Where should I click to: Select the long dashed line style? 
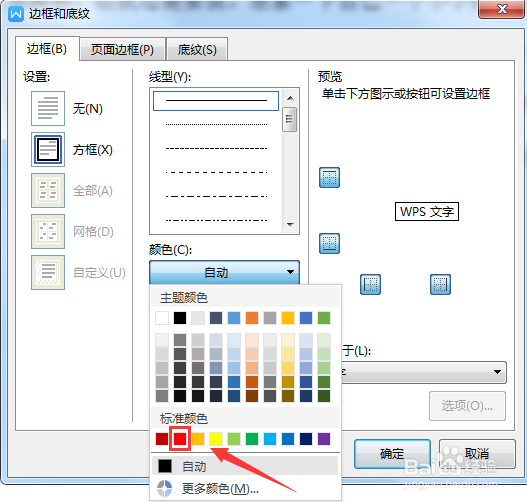pyautogui.click(x=216, y=173)
